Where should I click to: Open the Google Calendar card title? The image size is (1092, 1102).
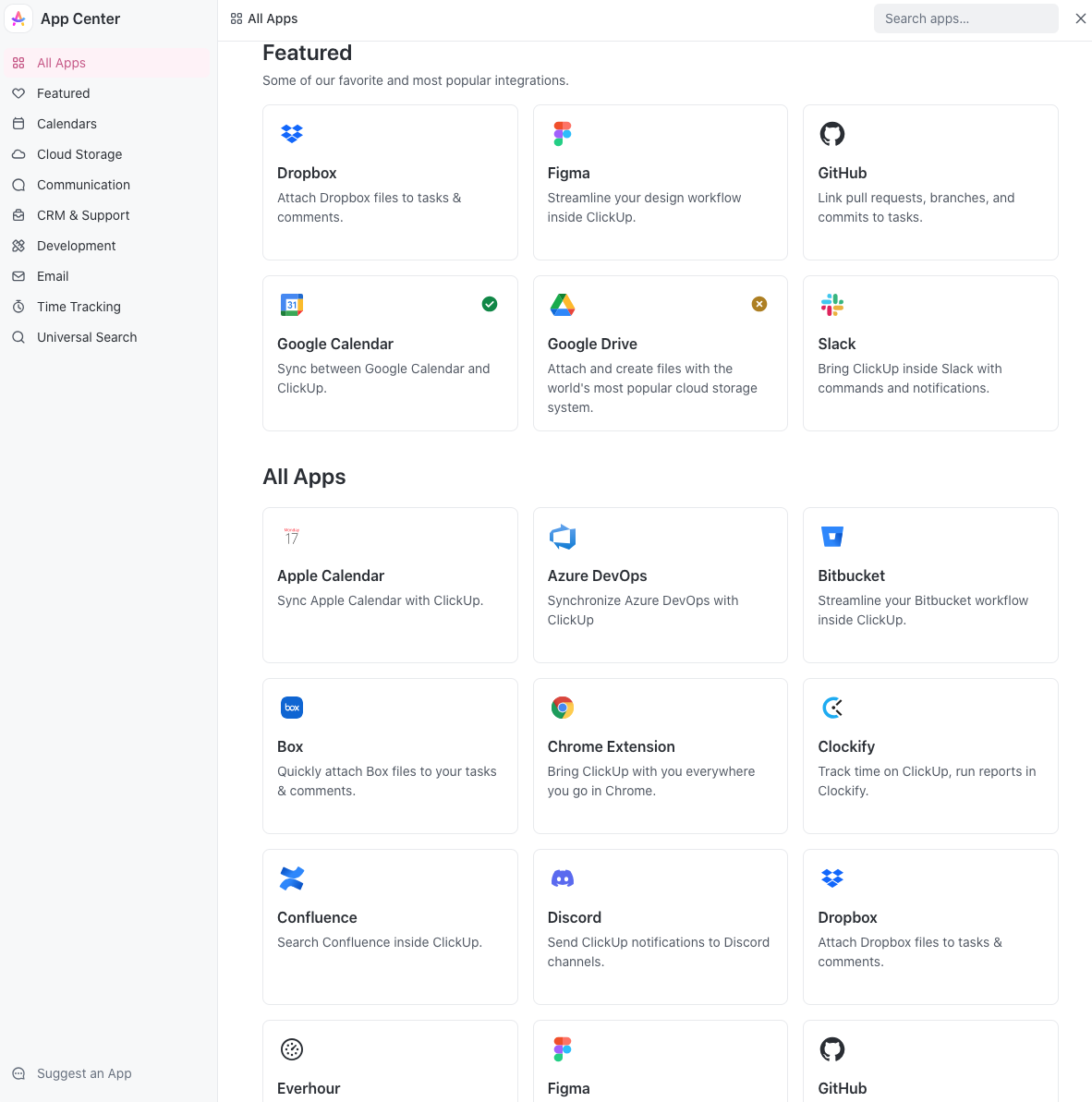coord(335,344)
